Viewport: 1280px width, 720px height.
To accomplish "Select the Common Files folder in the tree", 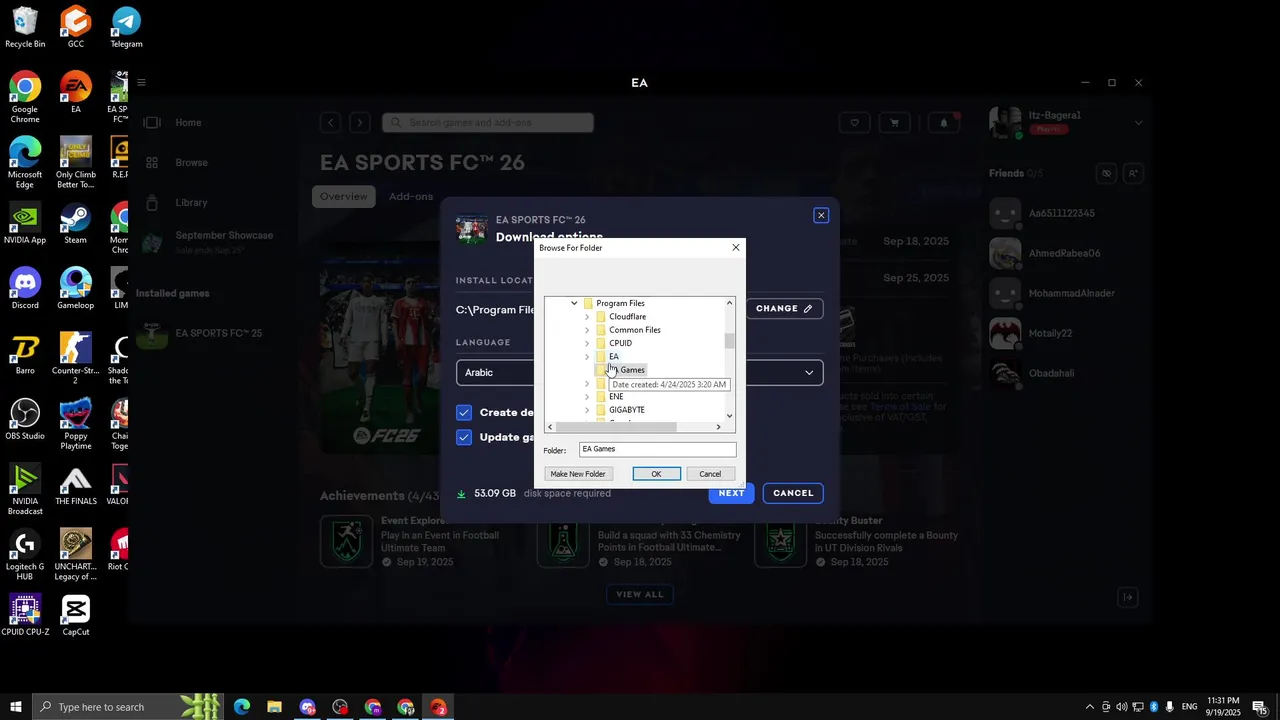I will tap(634, 330).
